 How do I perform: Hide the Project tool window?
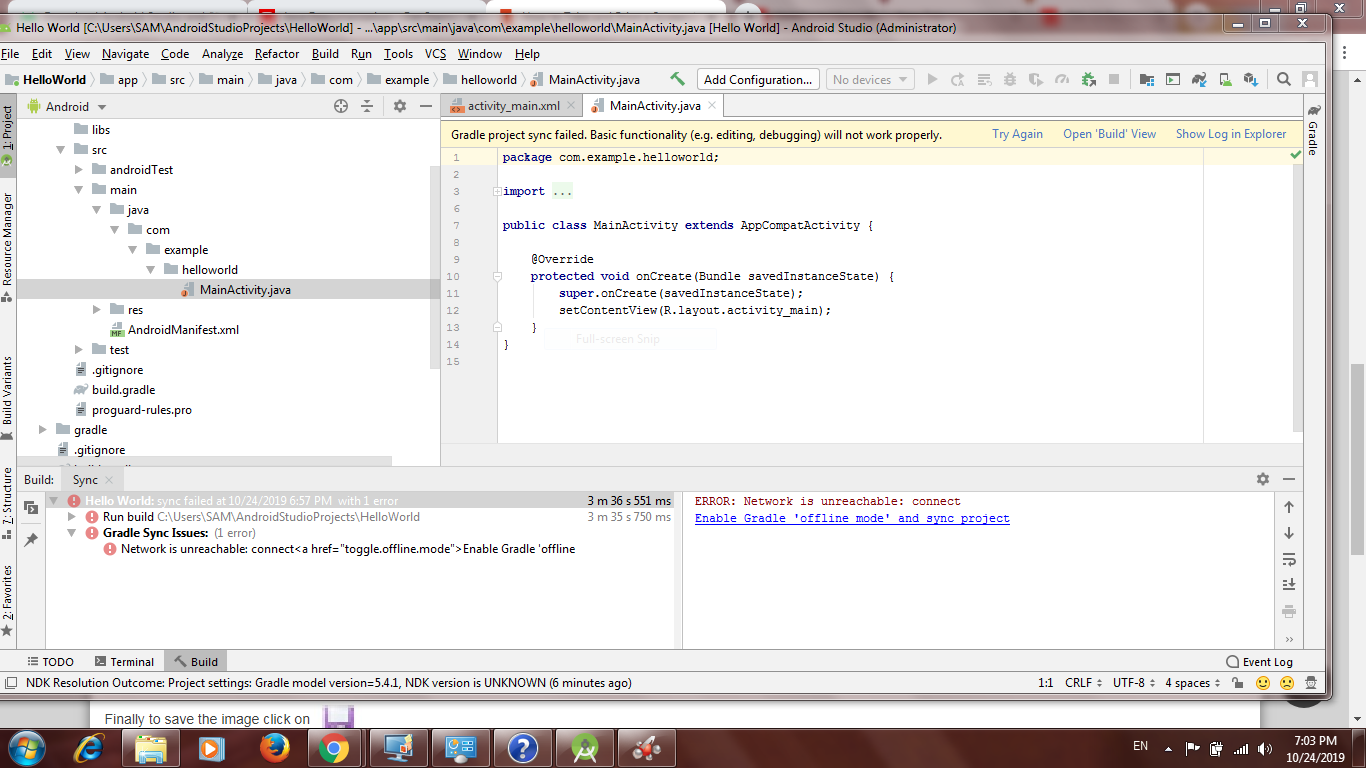426,106
